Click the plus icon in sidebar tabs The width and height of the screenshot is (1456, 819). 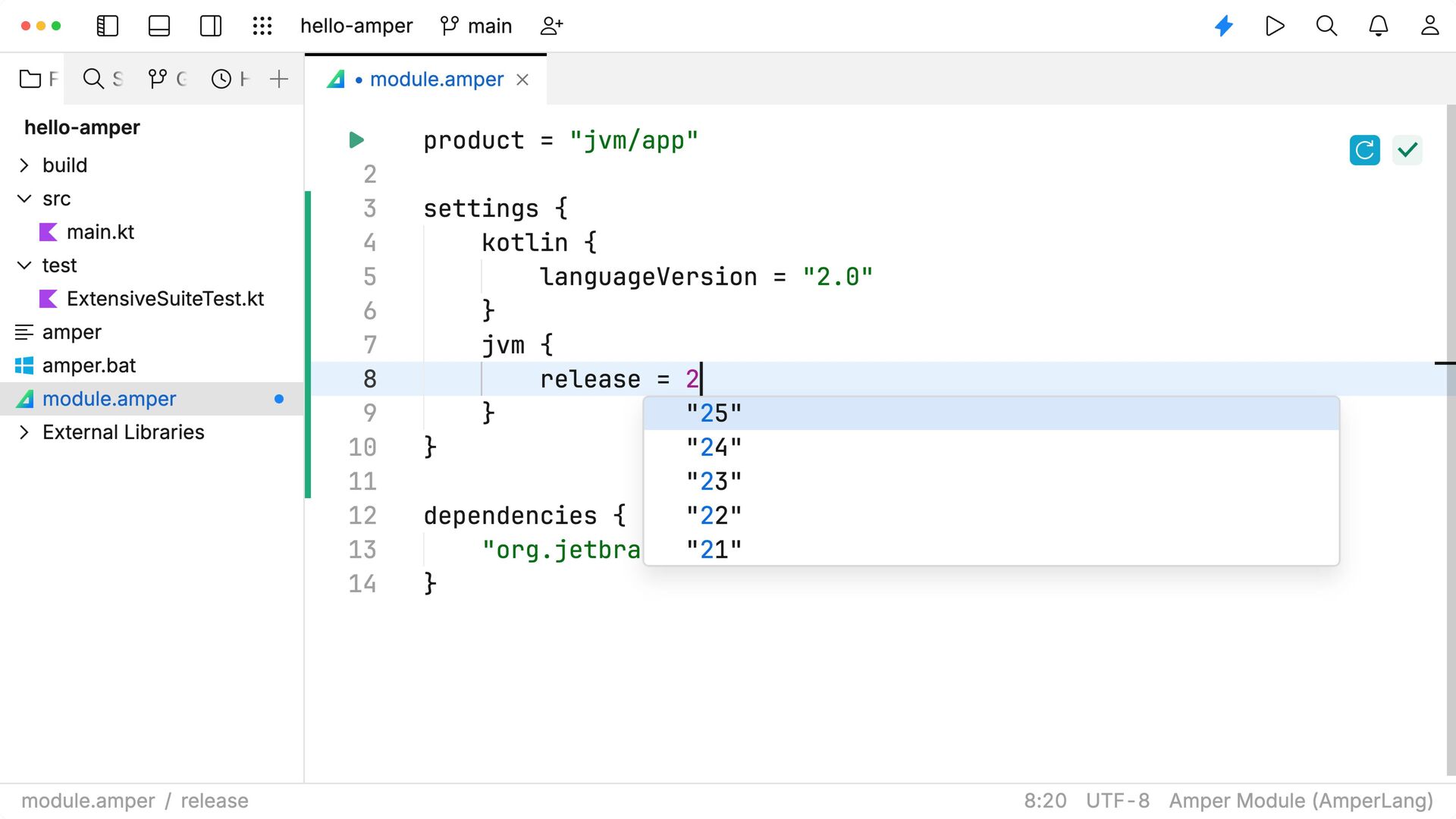pyautogui.click(x=279, y=79)
